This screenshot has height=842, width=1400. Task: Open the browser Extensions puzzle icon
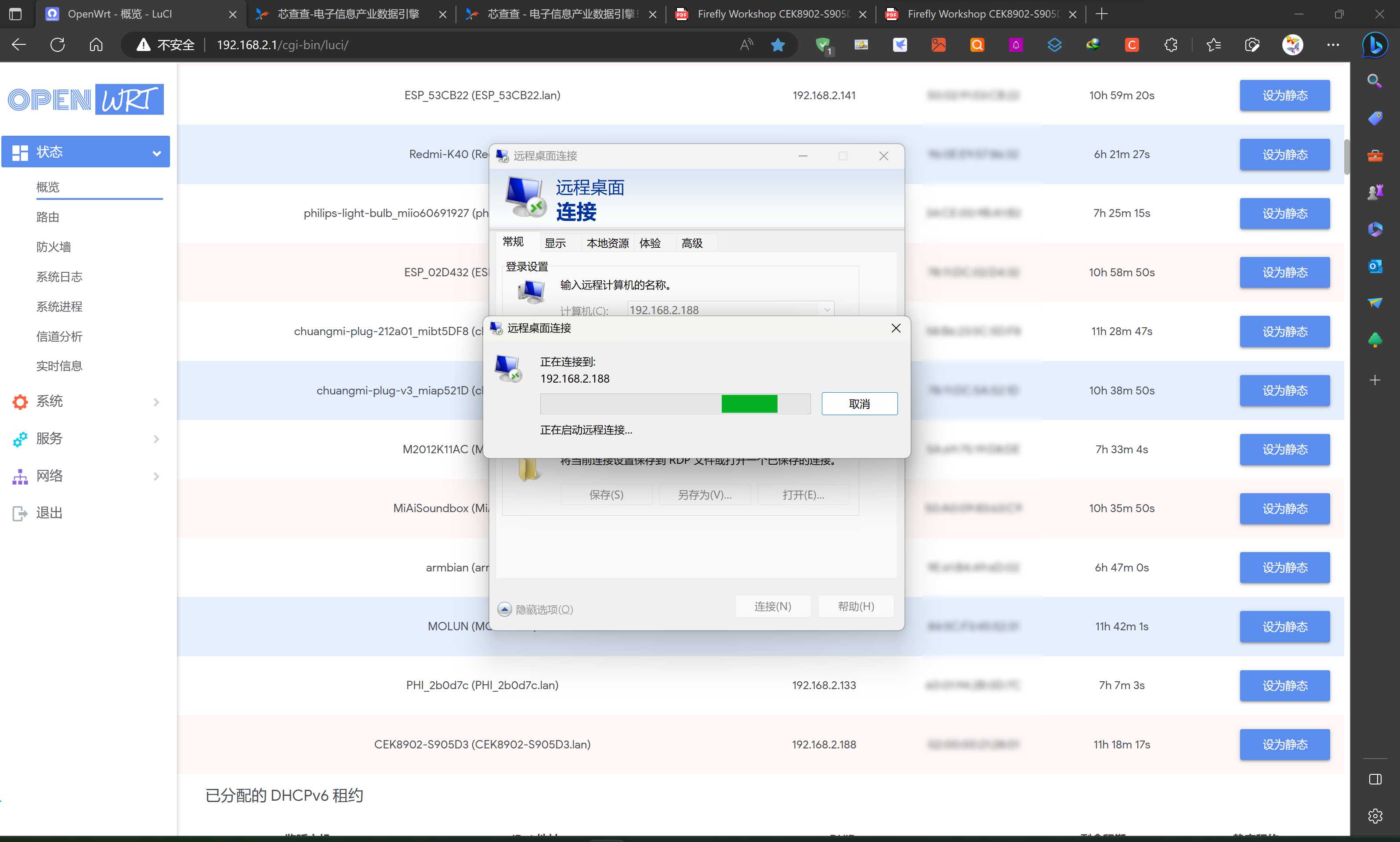[1170, 45]
